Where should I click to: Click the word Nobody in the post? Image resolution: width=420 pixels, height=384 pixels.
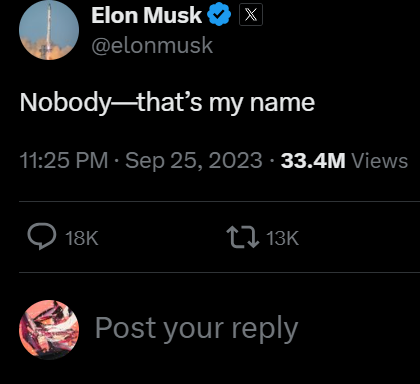point(65,103)
